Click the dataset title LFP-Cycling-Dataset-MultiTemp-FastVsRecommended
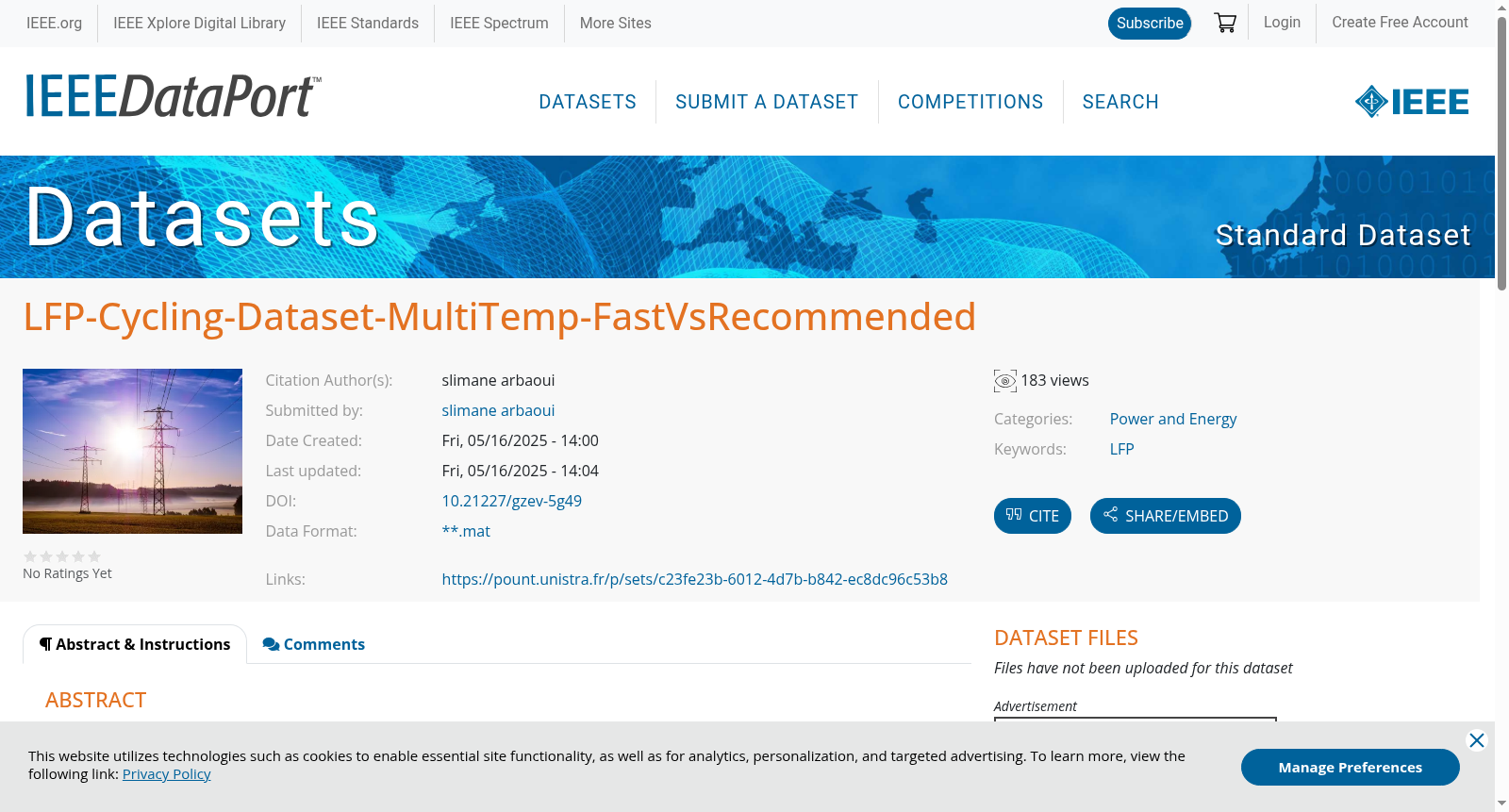The image size is (1509, 812). [x=500, y=317]
